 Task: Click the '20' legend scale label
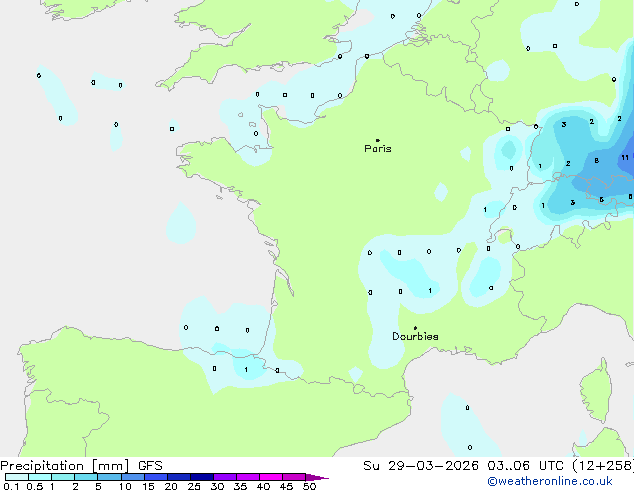pos(171,486)
